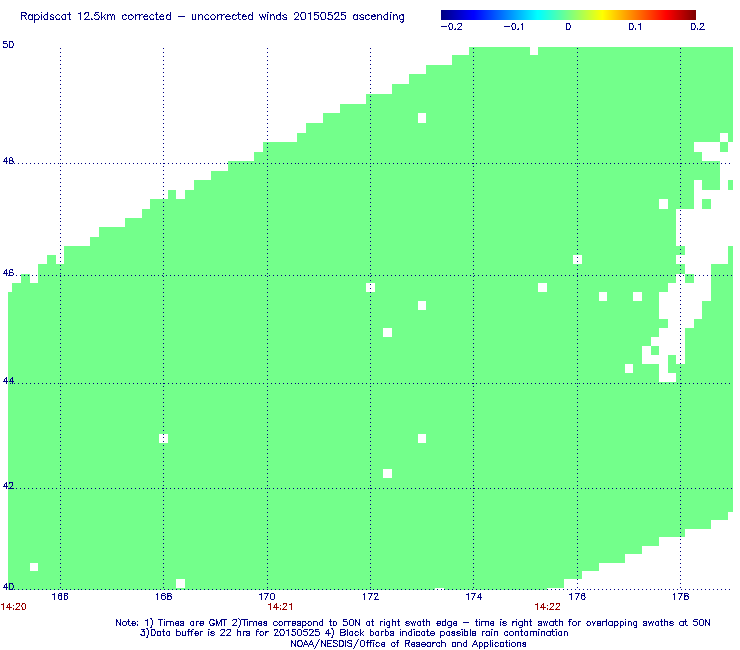Viewport: 740px width, 650px height.
Task: Click the 172 longitude axis label
Action: (370, 597)
